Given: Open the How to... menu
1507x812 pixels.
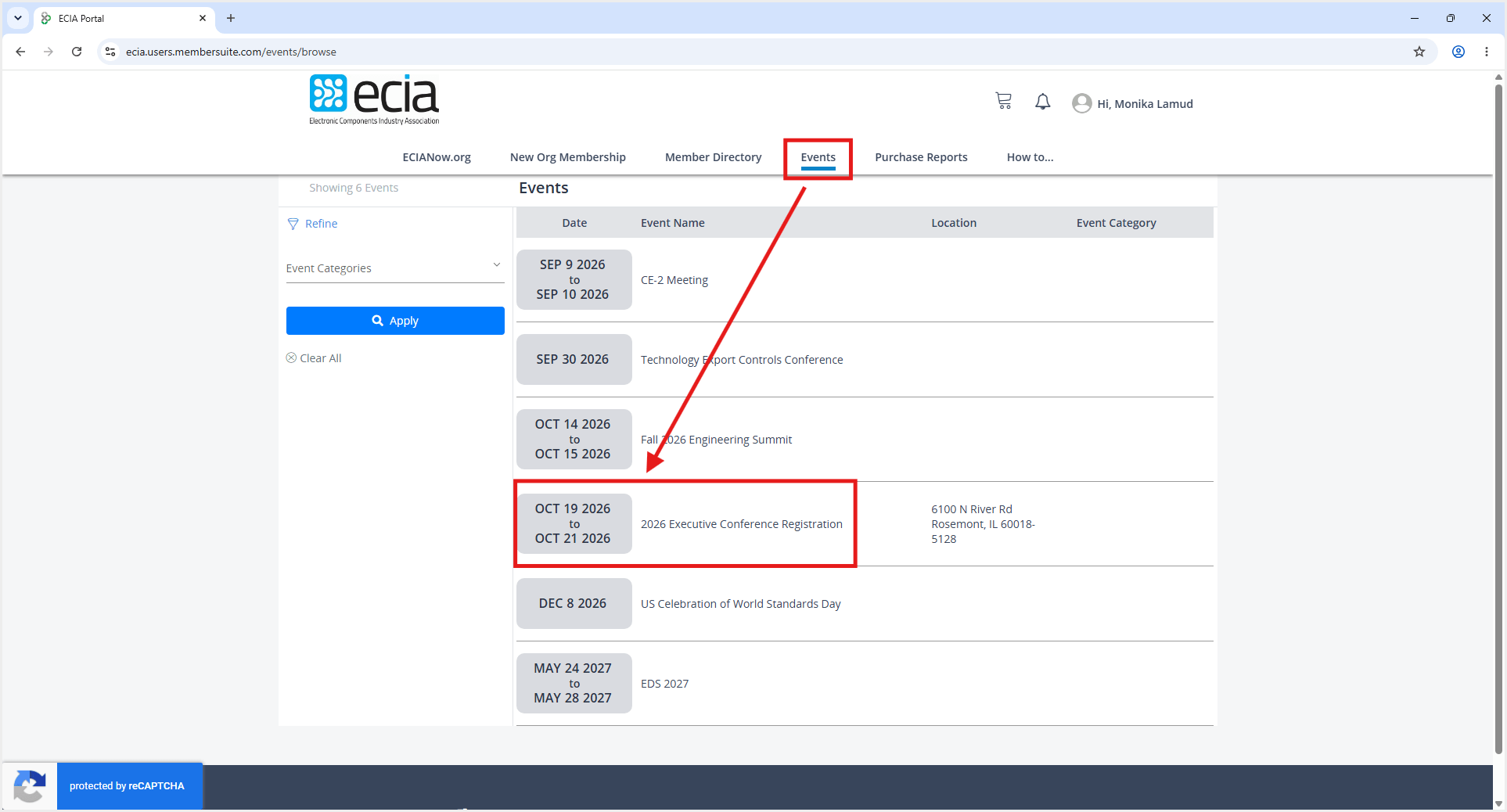Looking at the screenshot, I should [x=1030, y=157].
